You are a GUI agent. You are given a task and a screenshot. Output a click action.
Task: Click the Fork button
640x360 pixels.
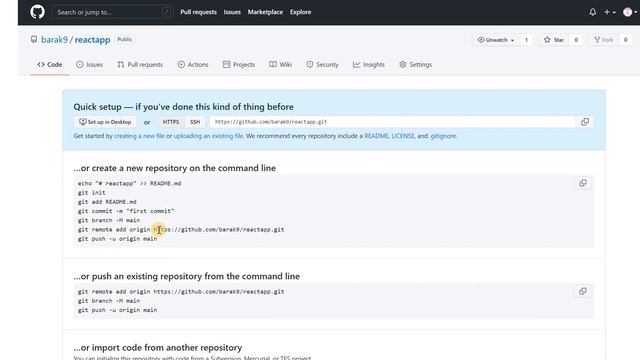coord(604,40)
